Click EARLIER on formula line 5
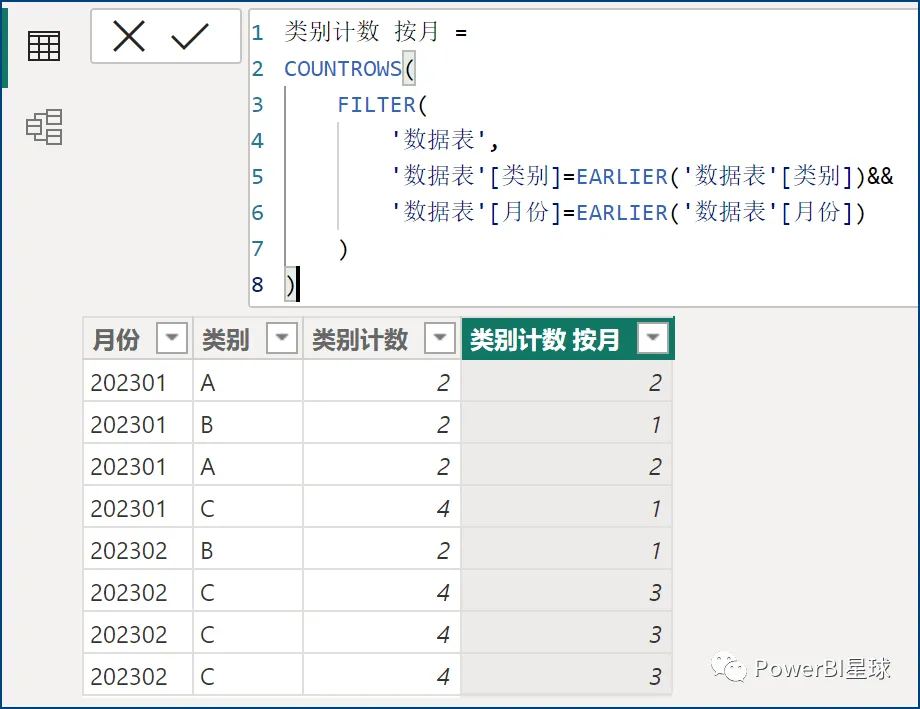 [622, 176]
